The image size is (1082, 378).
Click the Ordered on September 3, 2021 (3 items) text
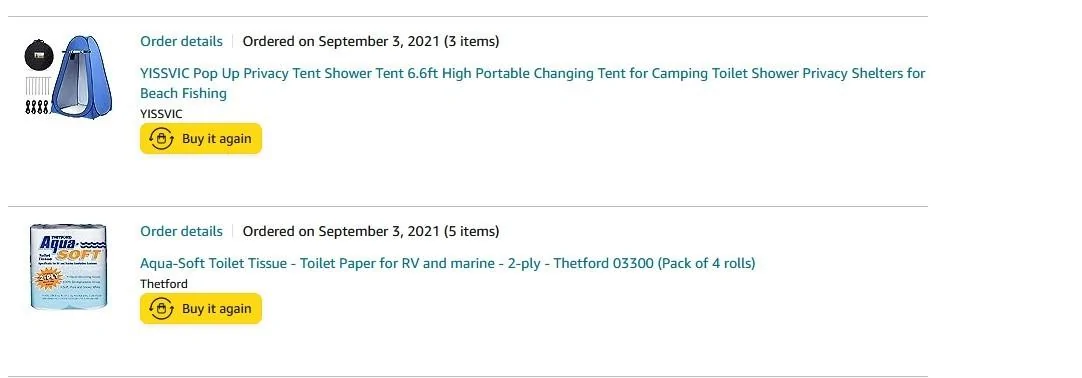(x=371, y=41)
